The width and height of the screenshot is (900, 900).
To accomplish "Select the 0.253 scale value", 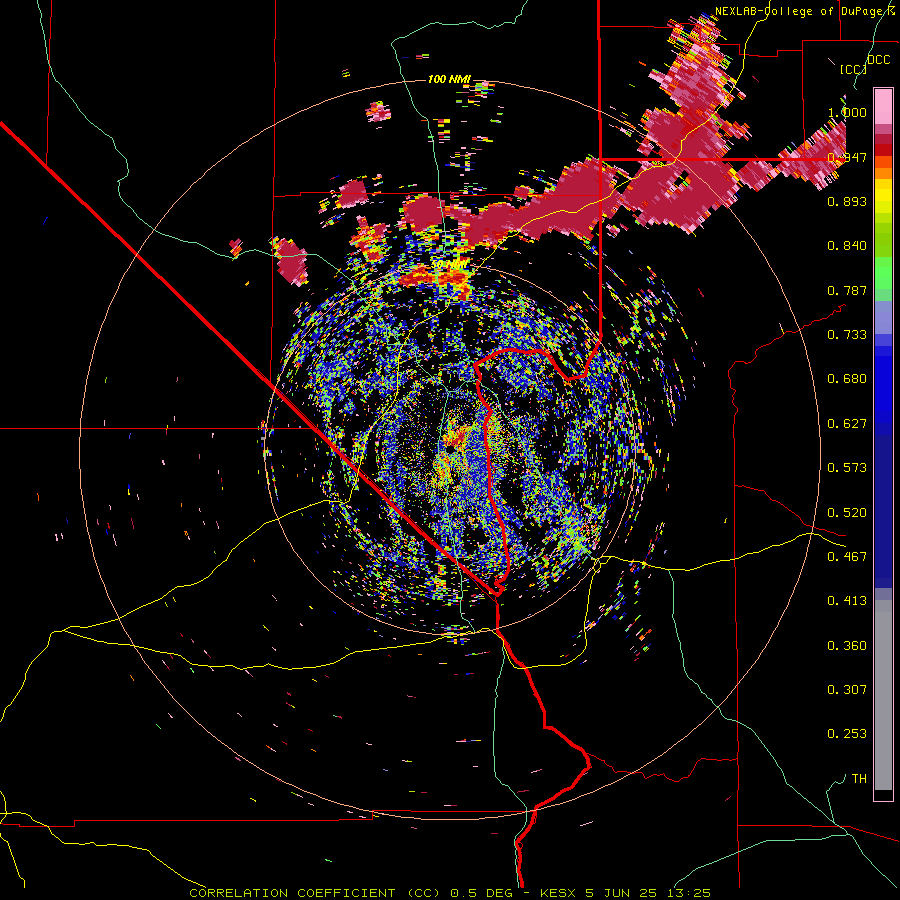I will tap(847, 734).
